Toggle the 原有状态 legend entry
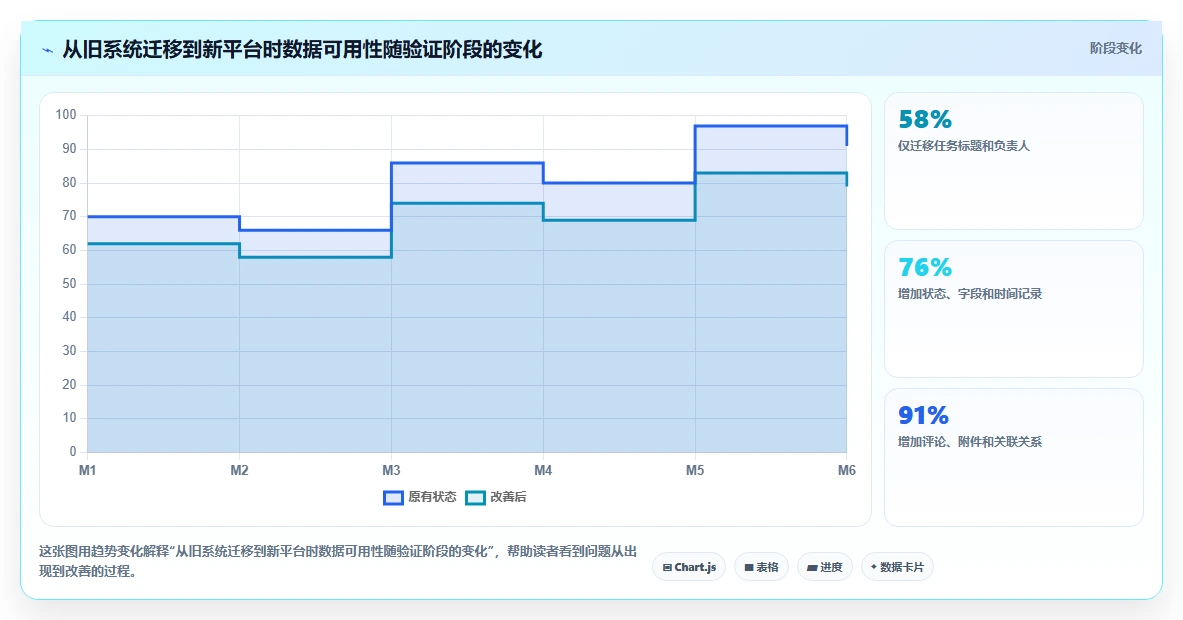This screenshot has height=620, width=1183. coord(419,497)
